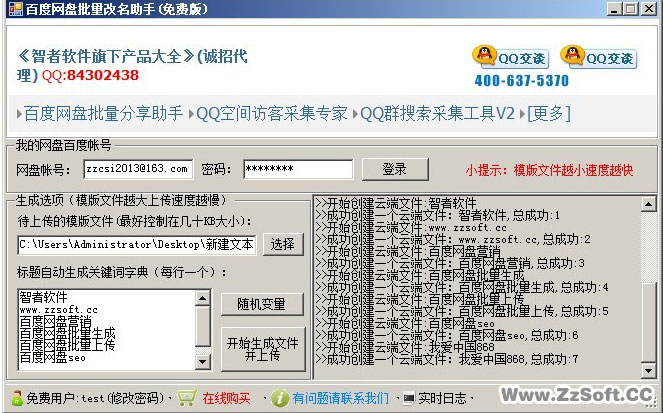The image size is (663, 413).
Task: Select keyword line 百度网盘seo
Action: pos(52,358)
